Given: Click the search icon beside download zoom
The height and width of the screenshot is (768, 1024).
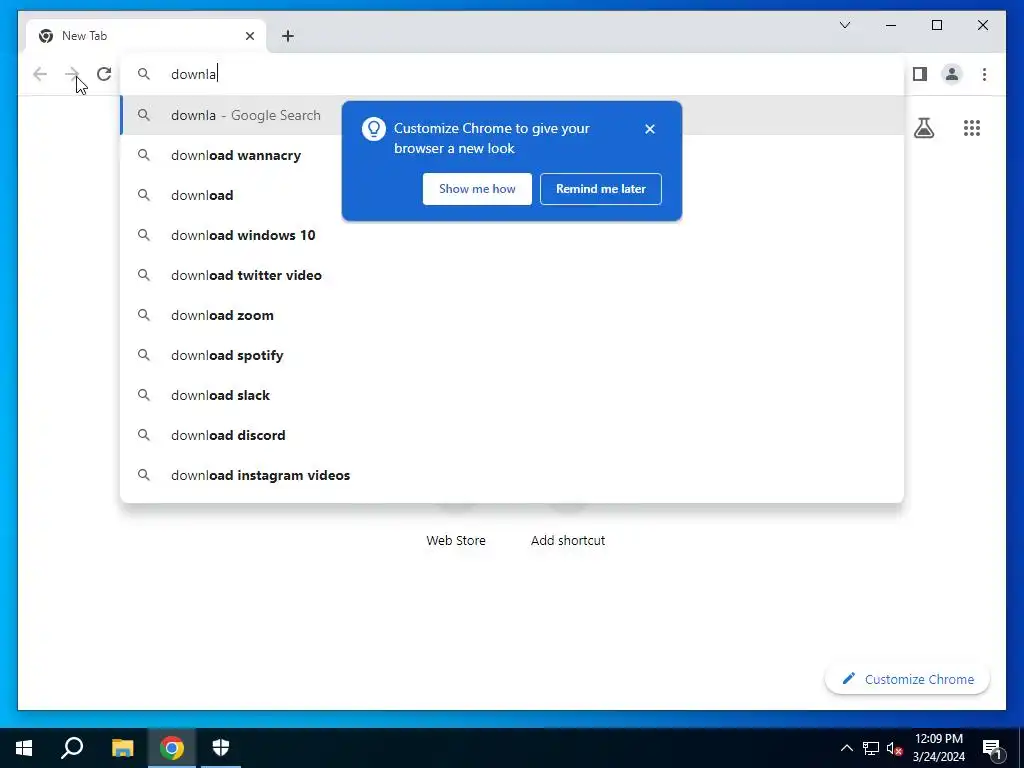Looking at the screenshot, I should [x=144, y=315].
